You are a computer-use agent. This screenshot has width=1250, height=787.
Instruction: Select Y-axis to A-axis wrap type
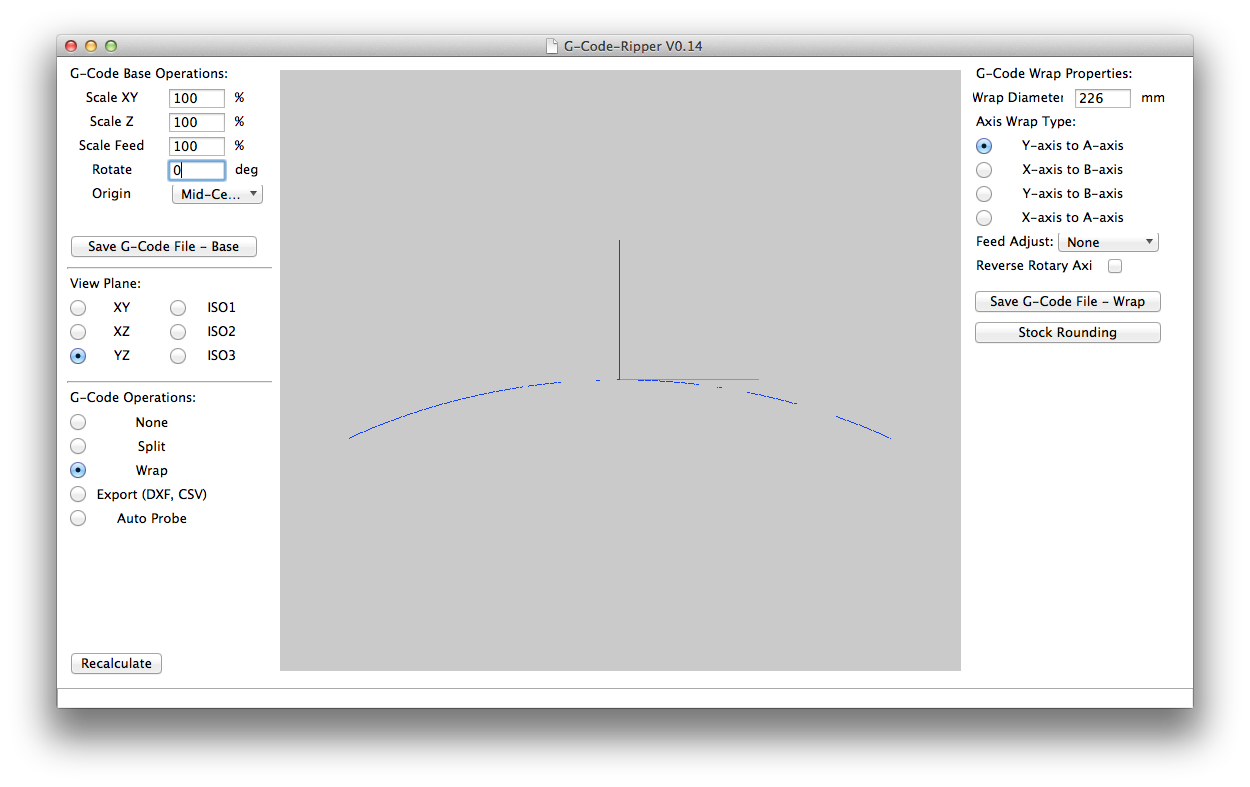[x=984, y=146]
